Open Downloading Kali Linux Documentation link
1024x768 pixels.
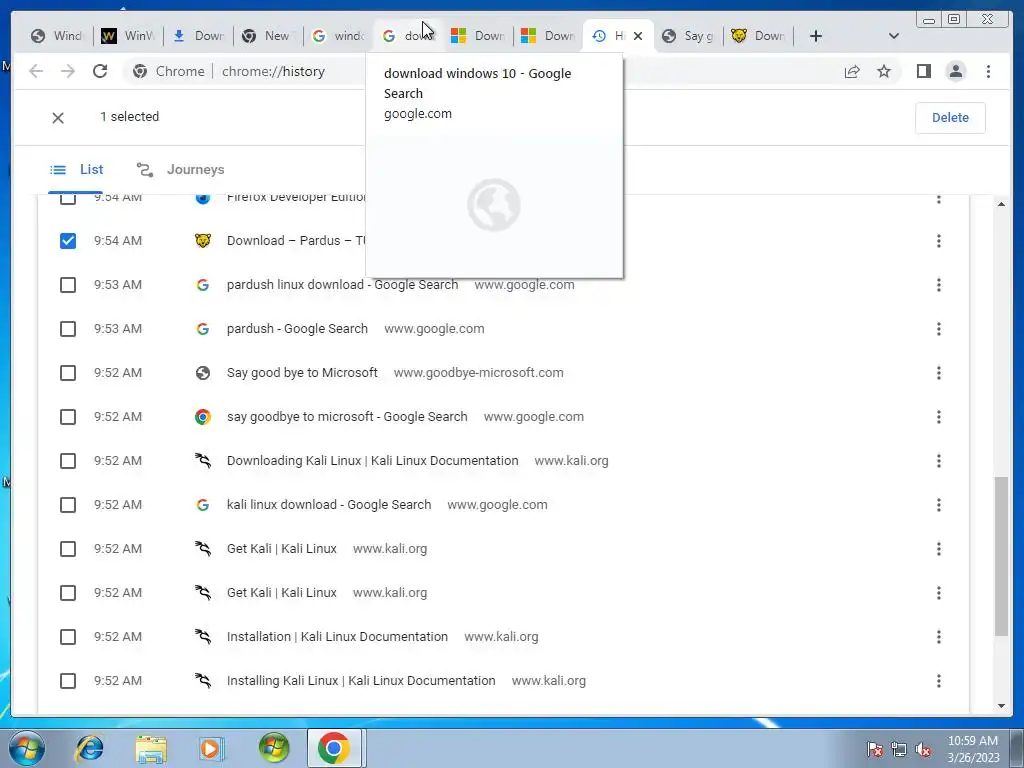[x=372, y=461]
